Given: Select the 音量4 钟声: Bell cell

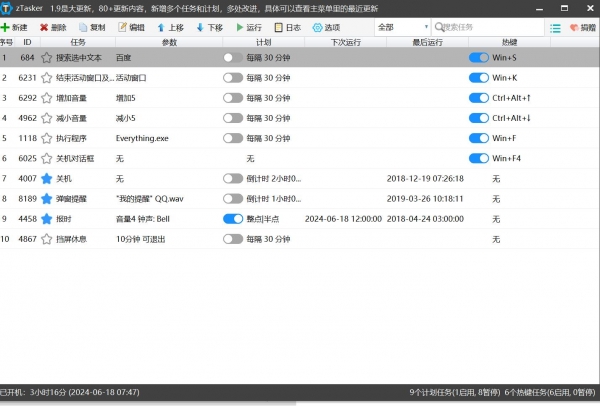Looking at the screenshot, I should point(143,219).
